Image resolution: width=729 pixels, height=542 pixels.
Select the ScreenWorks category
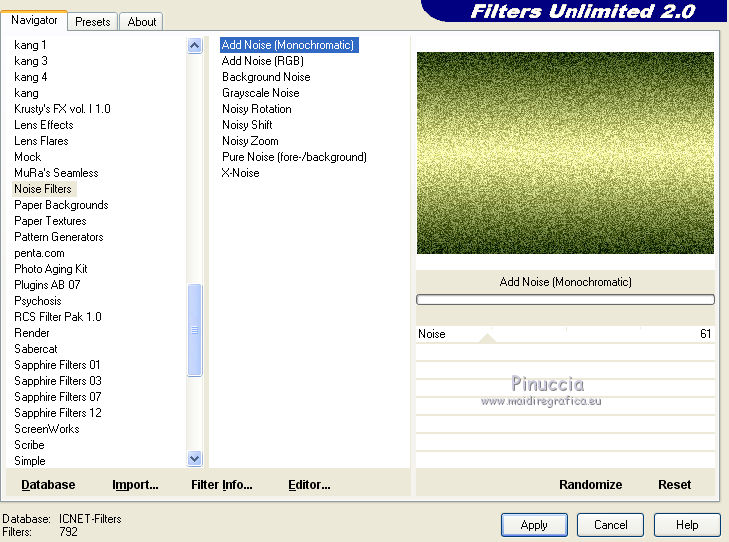pos(46,429)
